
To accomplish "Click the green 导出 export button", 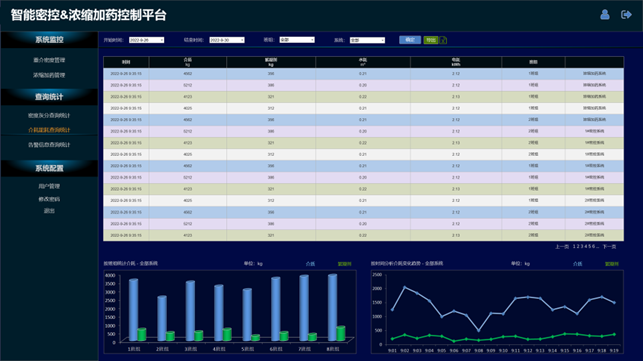I will [x=431, y=40].
